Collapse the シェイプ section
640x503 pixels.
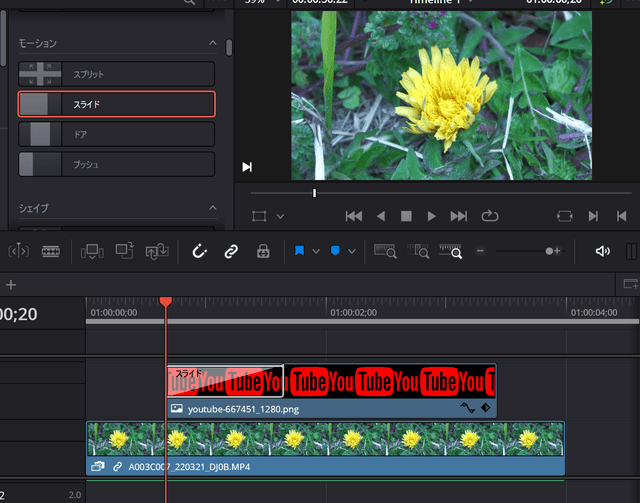213,208
